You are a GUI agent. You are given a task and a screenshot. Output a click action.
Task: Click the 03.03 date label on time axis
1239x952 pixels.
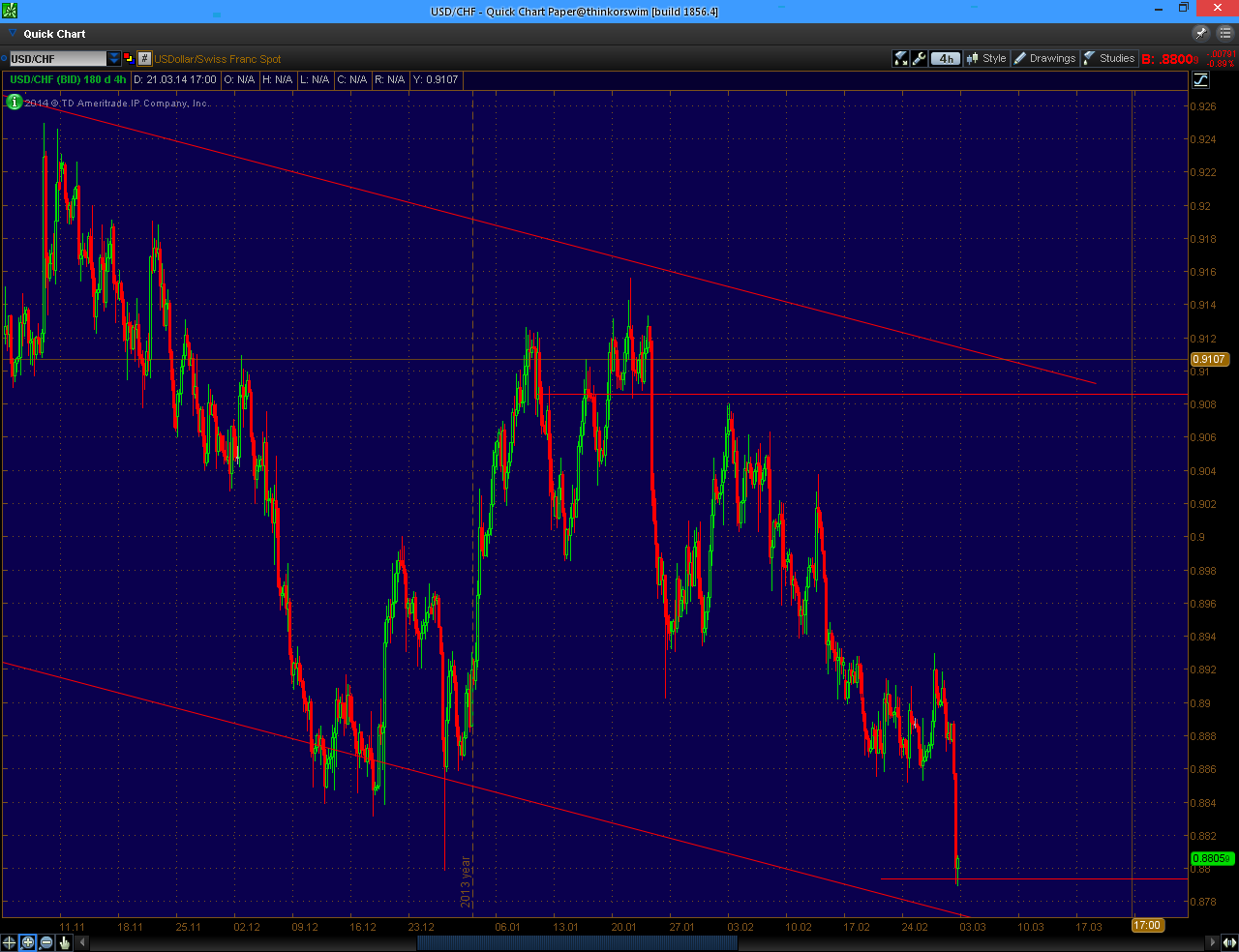(973, 926)
